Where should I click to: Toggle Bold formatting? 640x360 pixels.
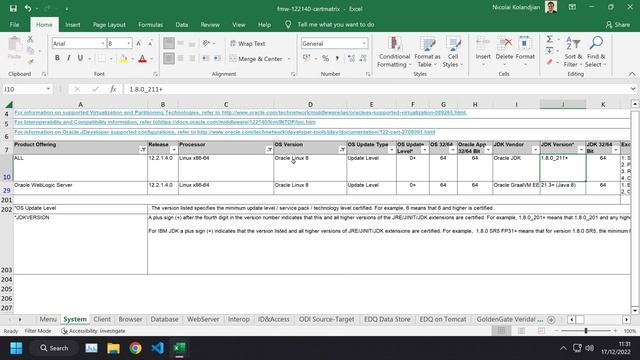[x=57, y=58]
